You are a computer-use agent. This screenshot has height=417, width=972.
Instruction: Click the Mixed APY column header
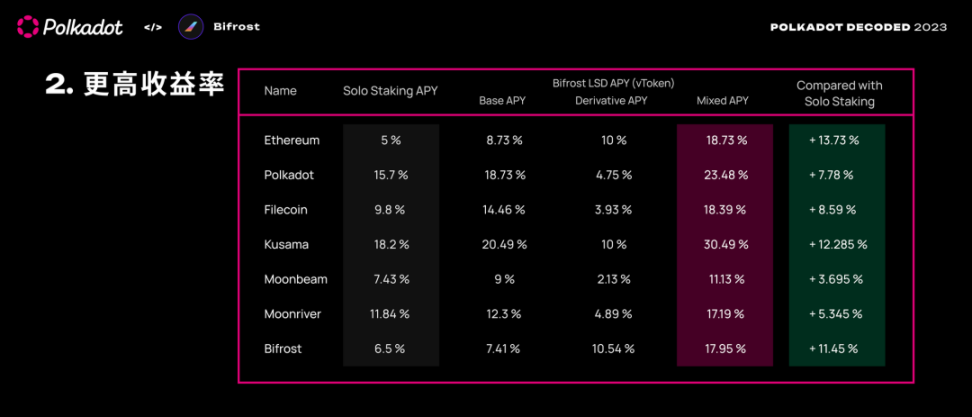point(723,101)
